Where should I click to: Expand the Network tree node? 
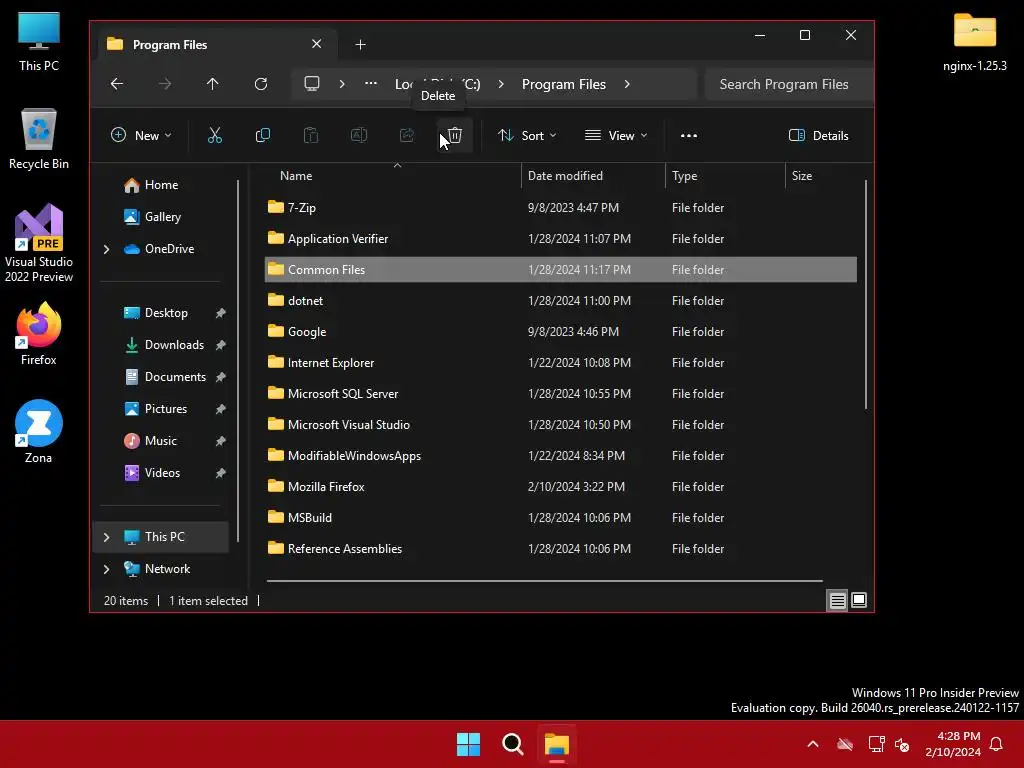106,569
